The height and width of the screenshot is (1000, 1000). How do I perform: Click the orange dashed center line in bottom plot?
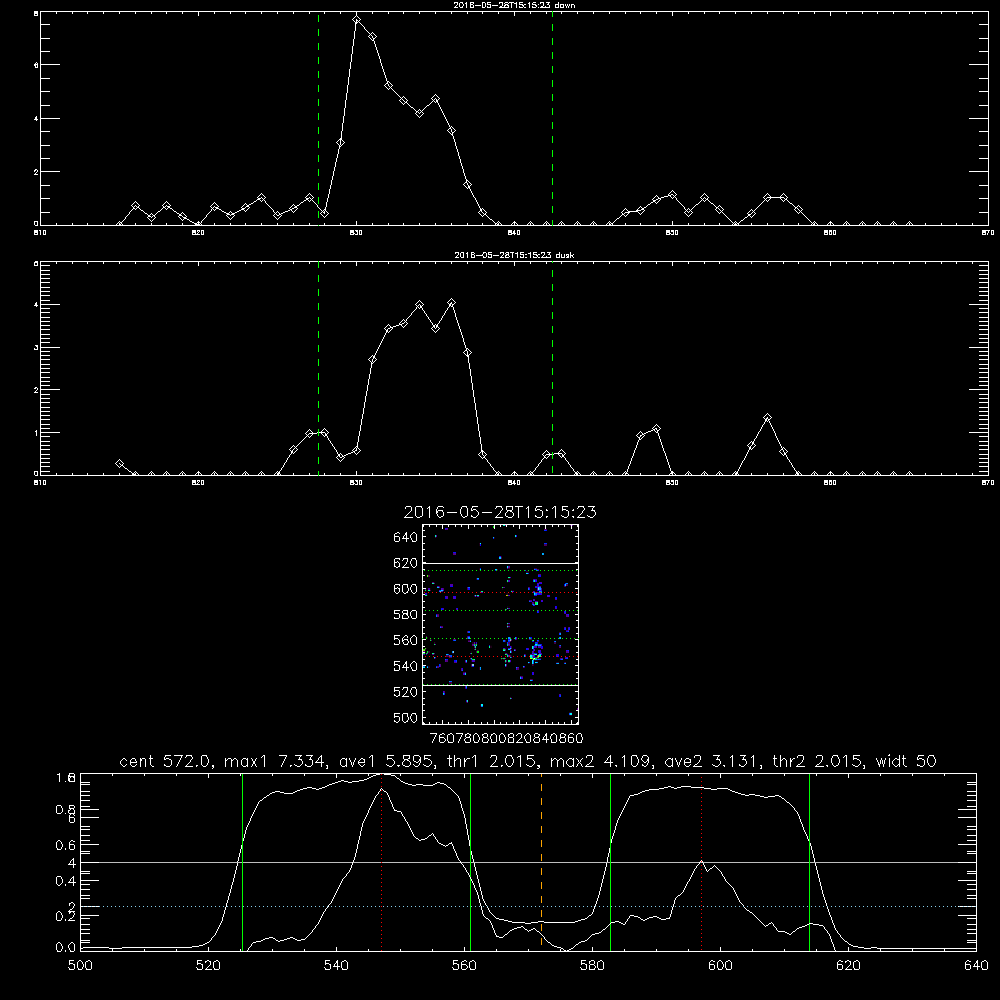(x=541, y=861)
